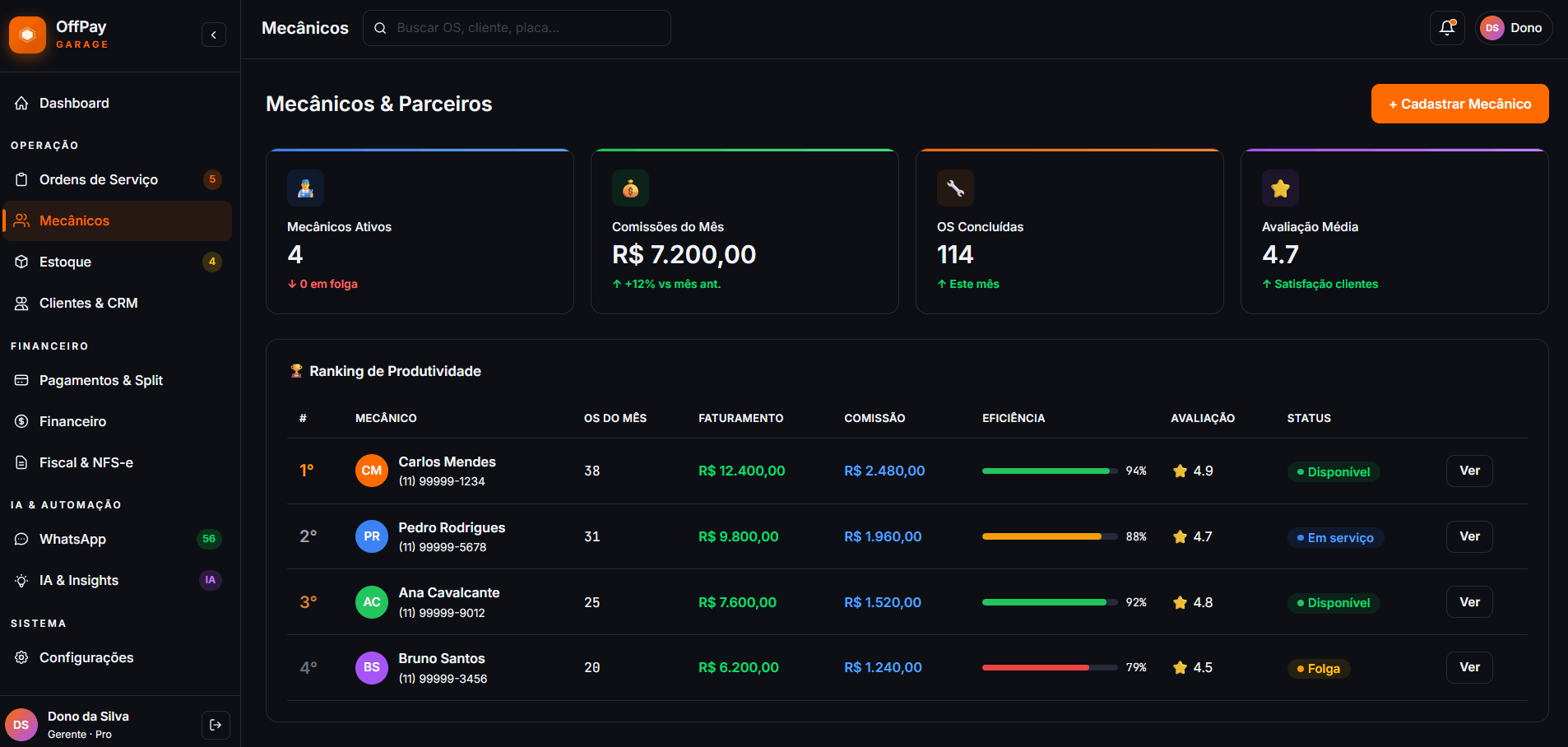
Task: Click the star icon in Avaliação Média card
Action: pos(1280,188)
